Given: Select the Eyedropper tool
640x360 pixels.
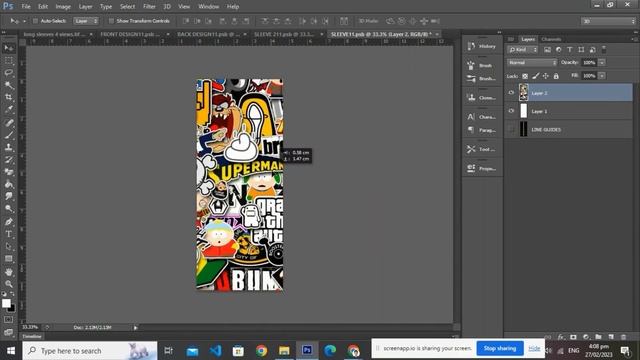Looking at the screenshot, I should point(9,109).
